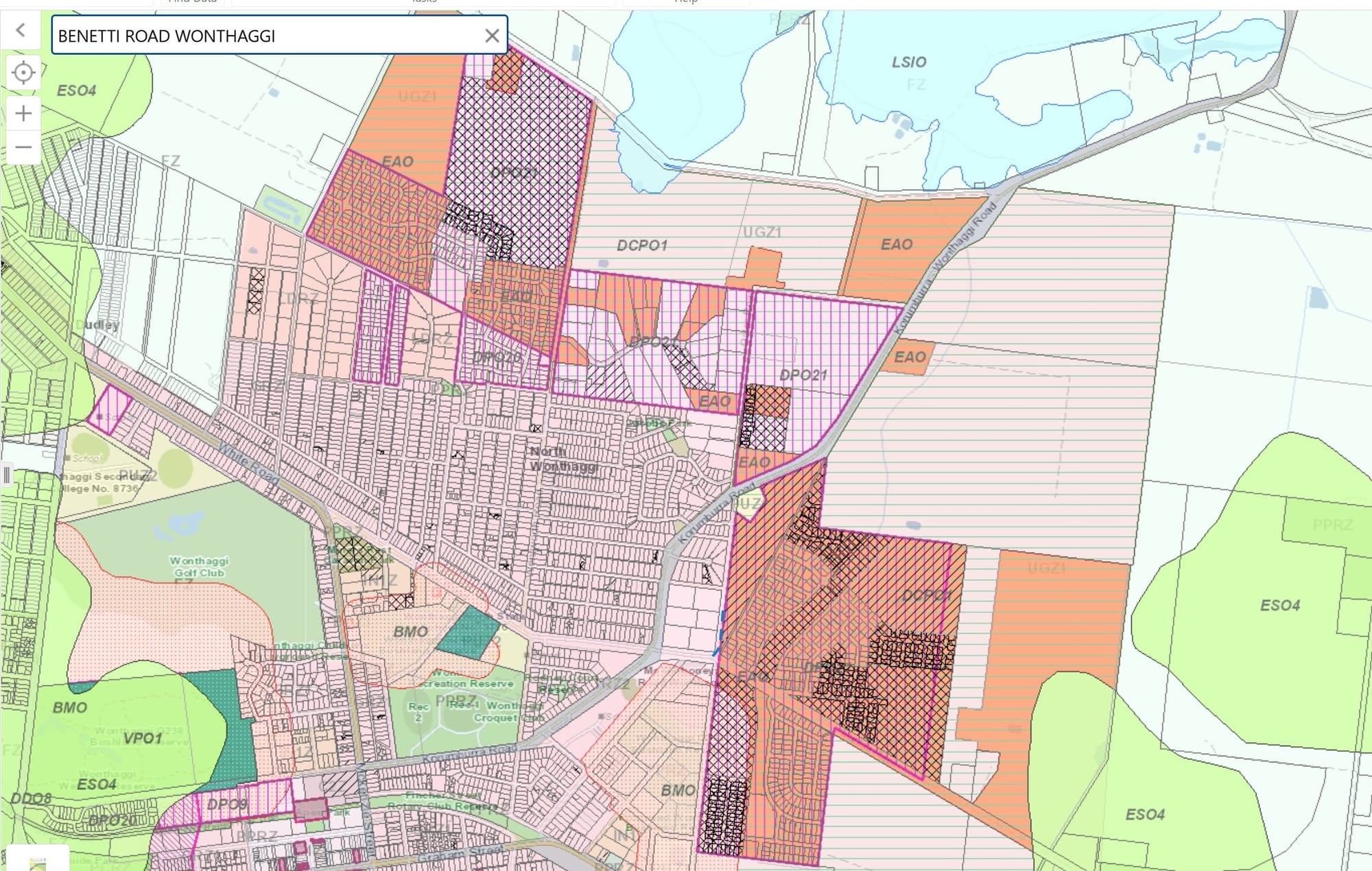The width and height of the screenshot is (1372, 871).
Task: Open the Help dropdown
Action: 686,3
